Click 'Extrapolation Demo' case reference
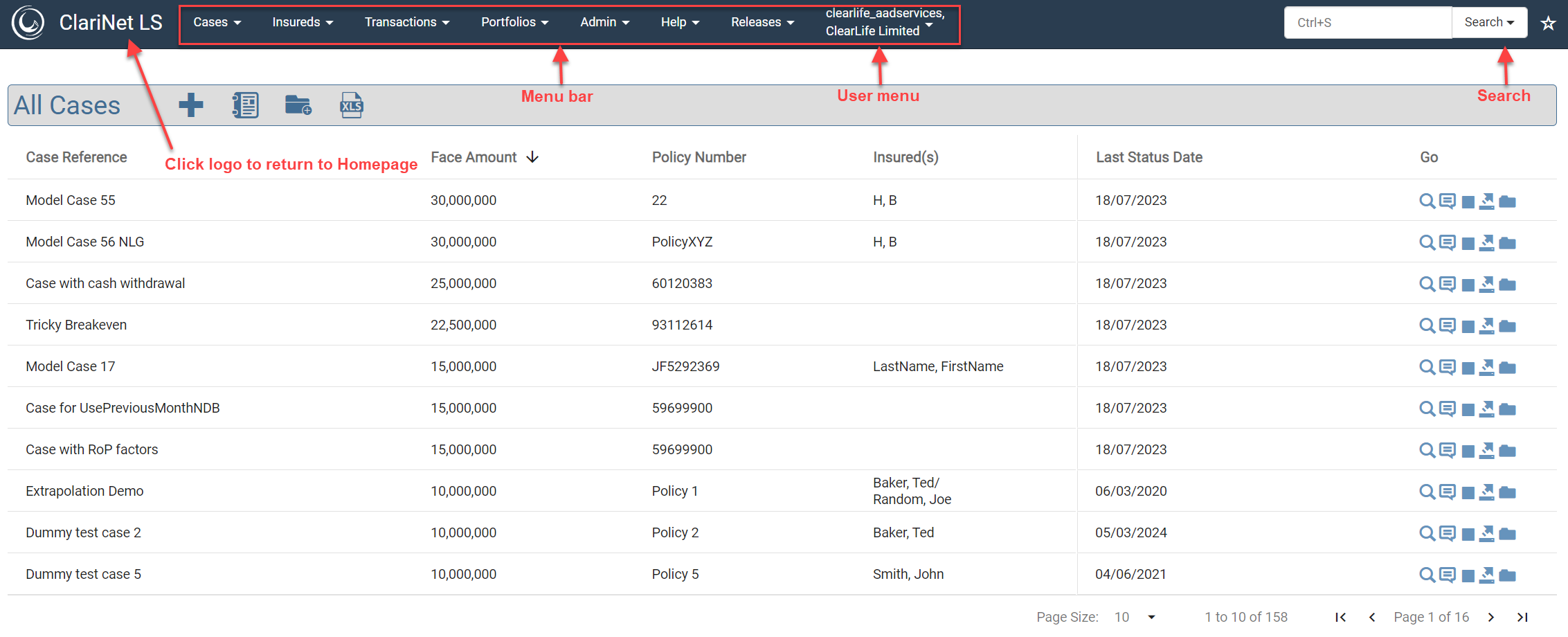The width and height of the screenshot is (1568, 637). (84, 491)
